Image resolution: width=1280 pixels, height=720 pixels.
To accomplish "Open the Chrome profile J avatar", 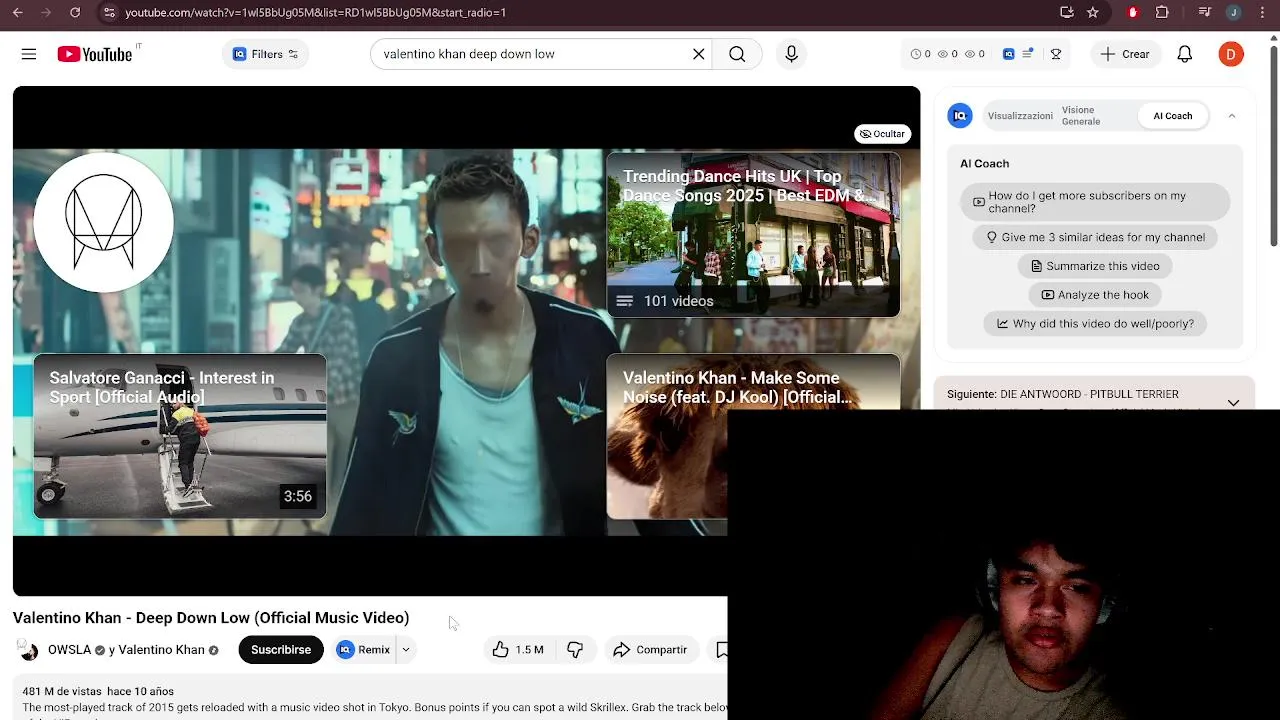I will pos(1234,12).
